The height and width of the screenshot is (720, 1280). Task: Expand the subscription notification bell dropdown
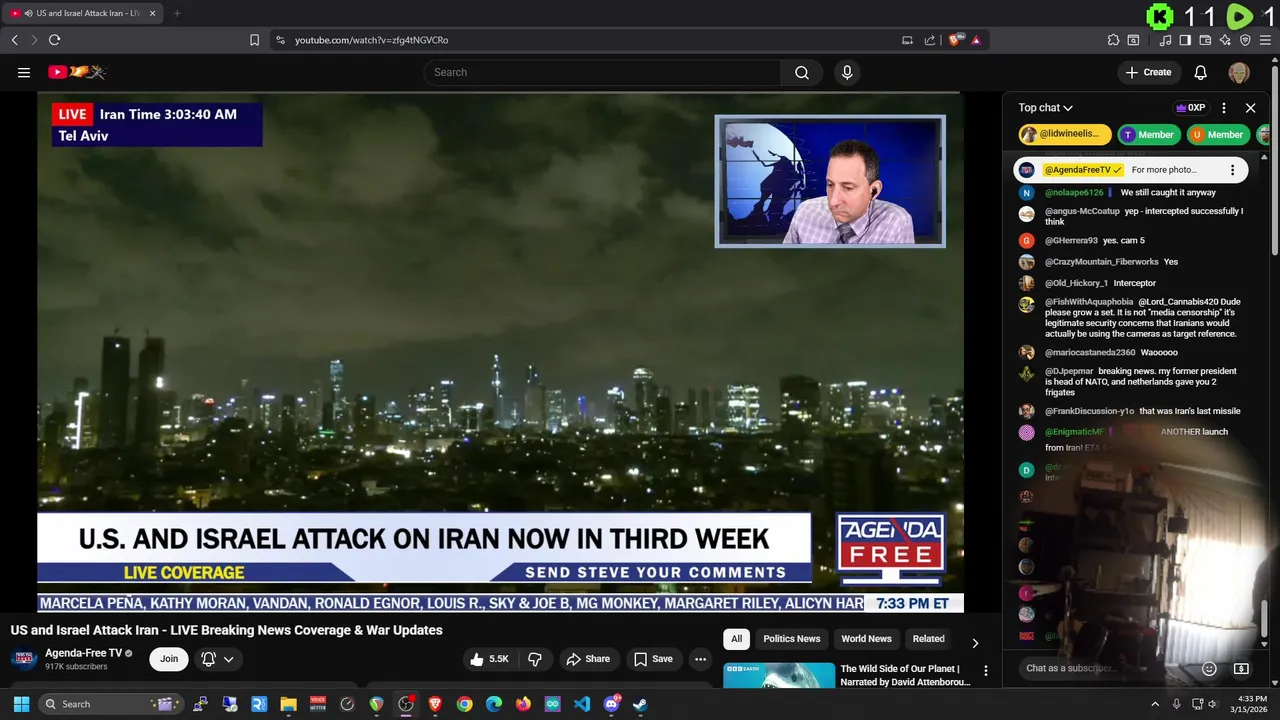click(218, 659)
